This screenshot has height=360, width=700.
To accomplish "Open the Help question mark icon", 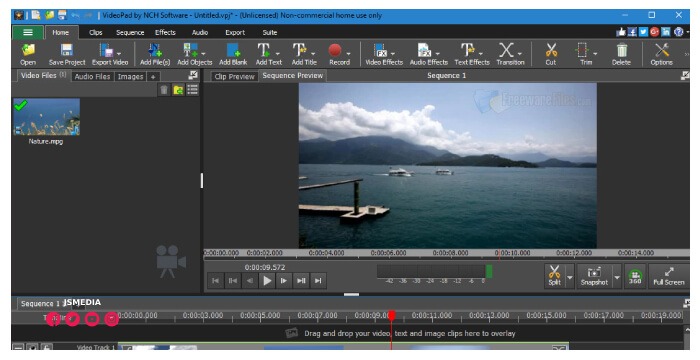I will [x=679, y=32].
